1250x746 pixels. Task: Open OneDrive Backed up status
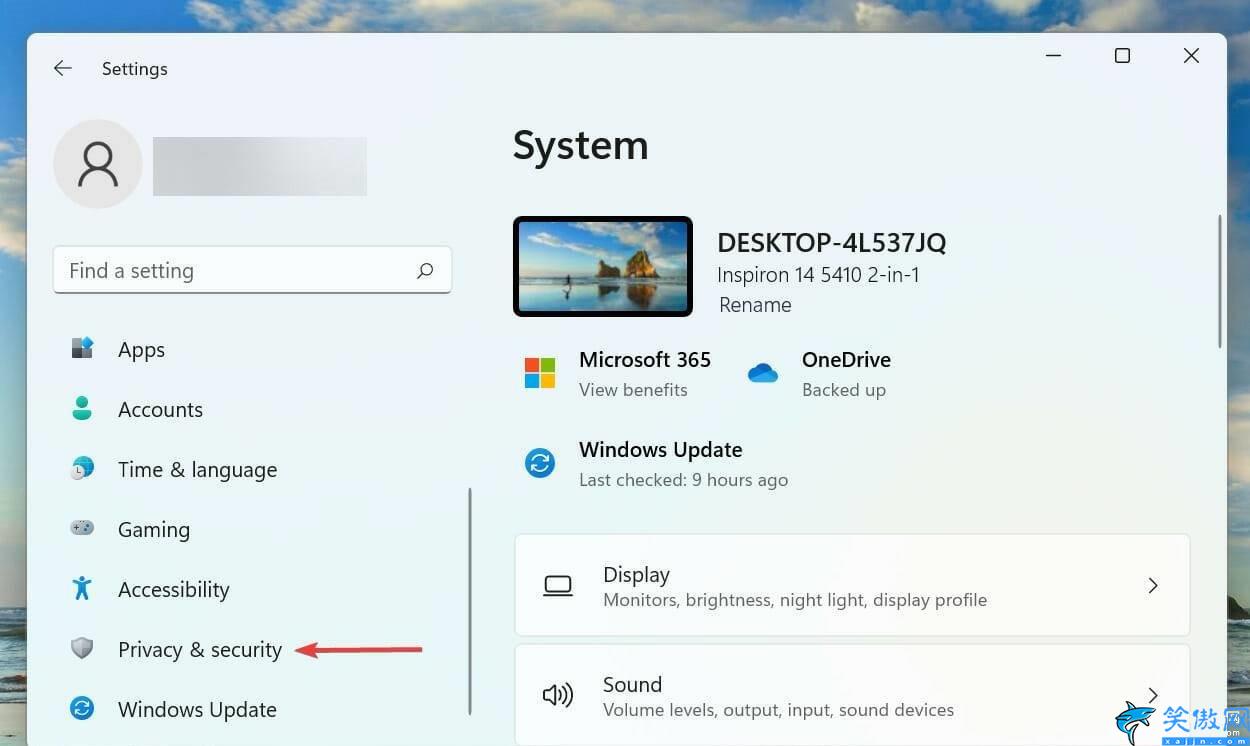pos(844,390)
